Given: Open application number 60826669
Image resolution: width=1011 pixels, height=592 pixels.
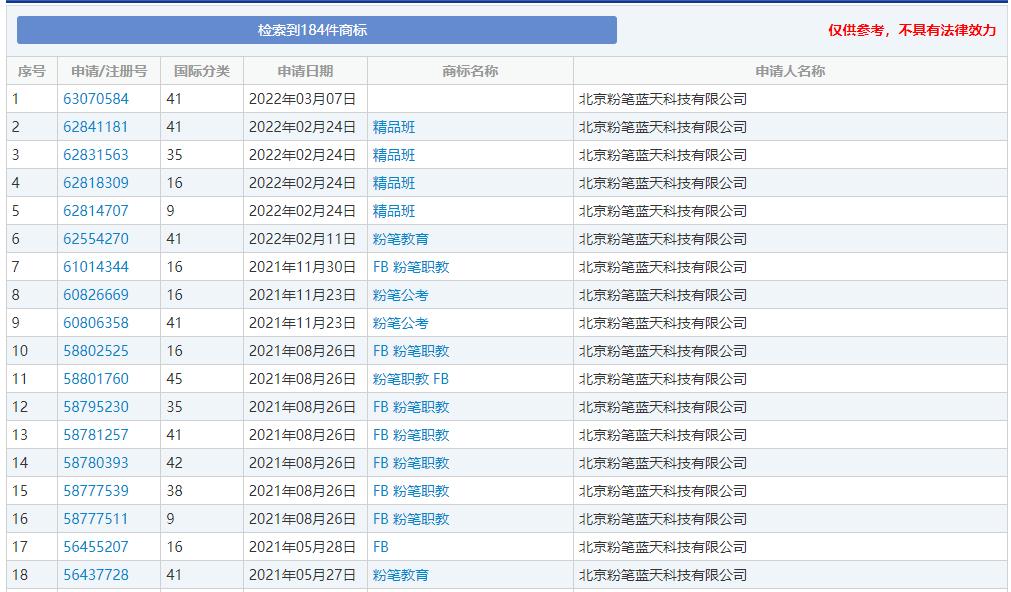Looking at the screenshot, I should click(96, 295).
